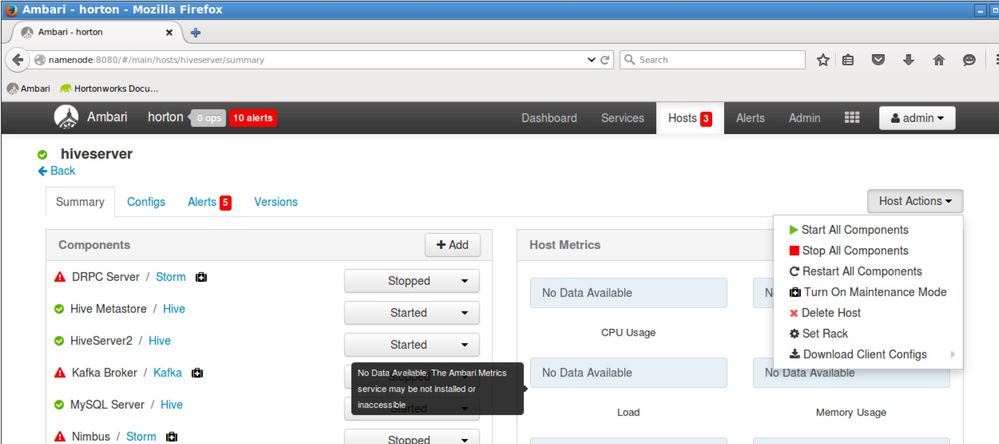Go to the Firefox home icon

[x=938, y=60]
